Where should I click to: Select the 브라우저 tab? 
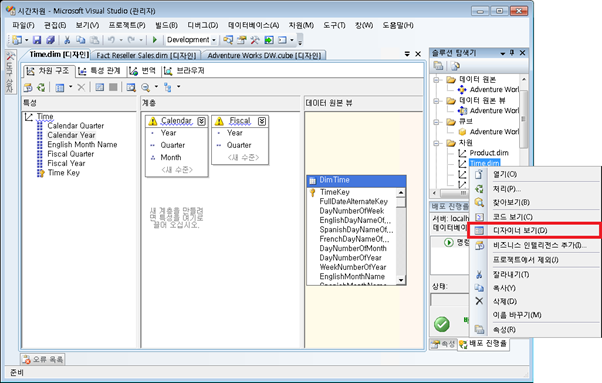(x=184, y=71)
